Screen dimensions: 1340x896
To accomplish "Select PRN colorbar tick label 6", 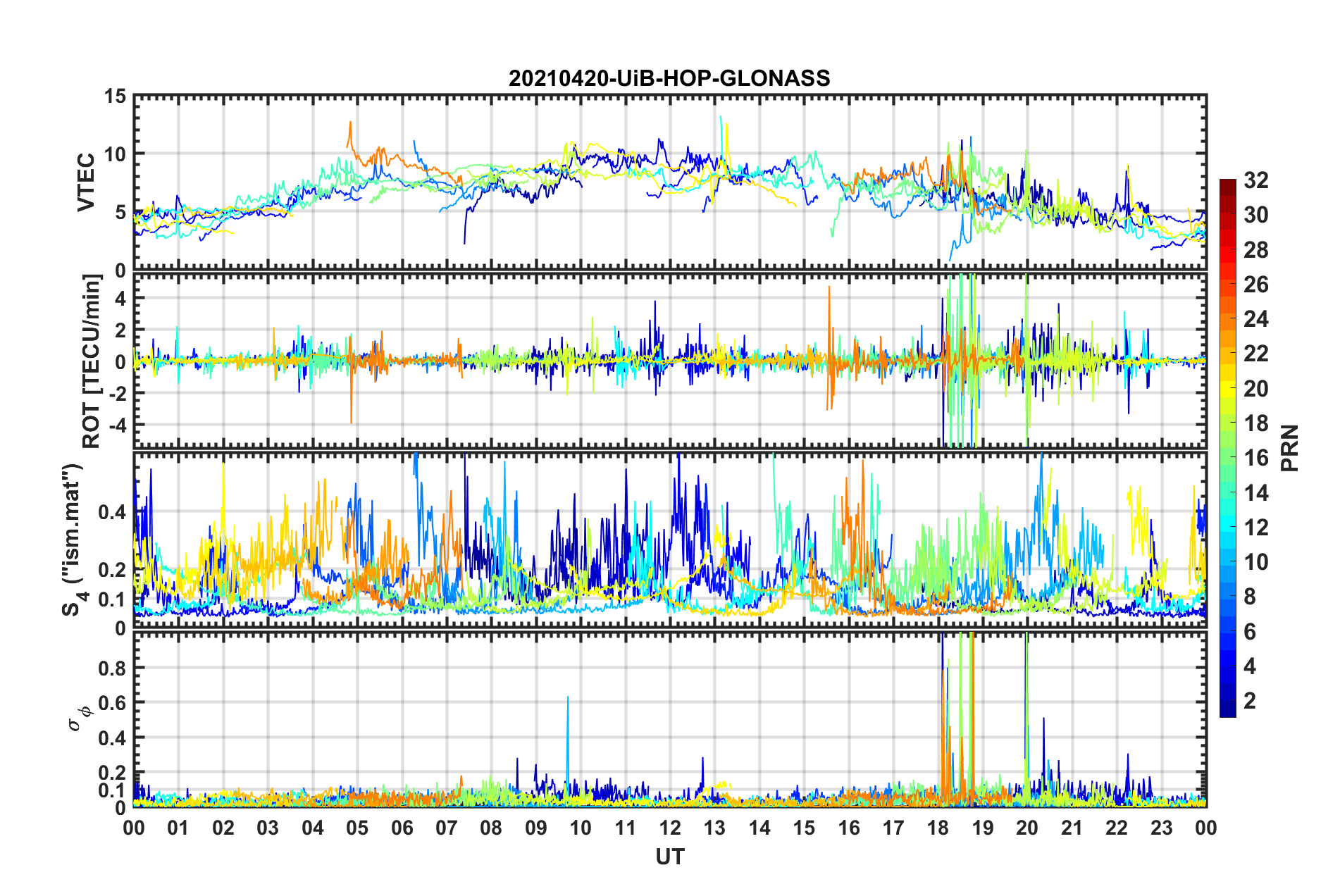I will click(1250, 632).
